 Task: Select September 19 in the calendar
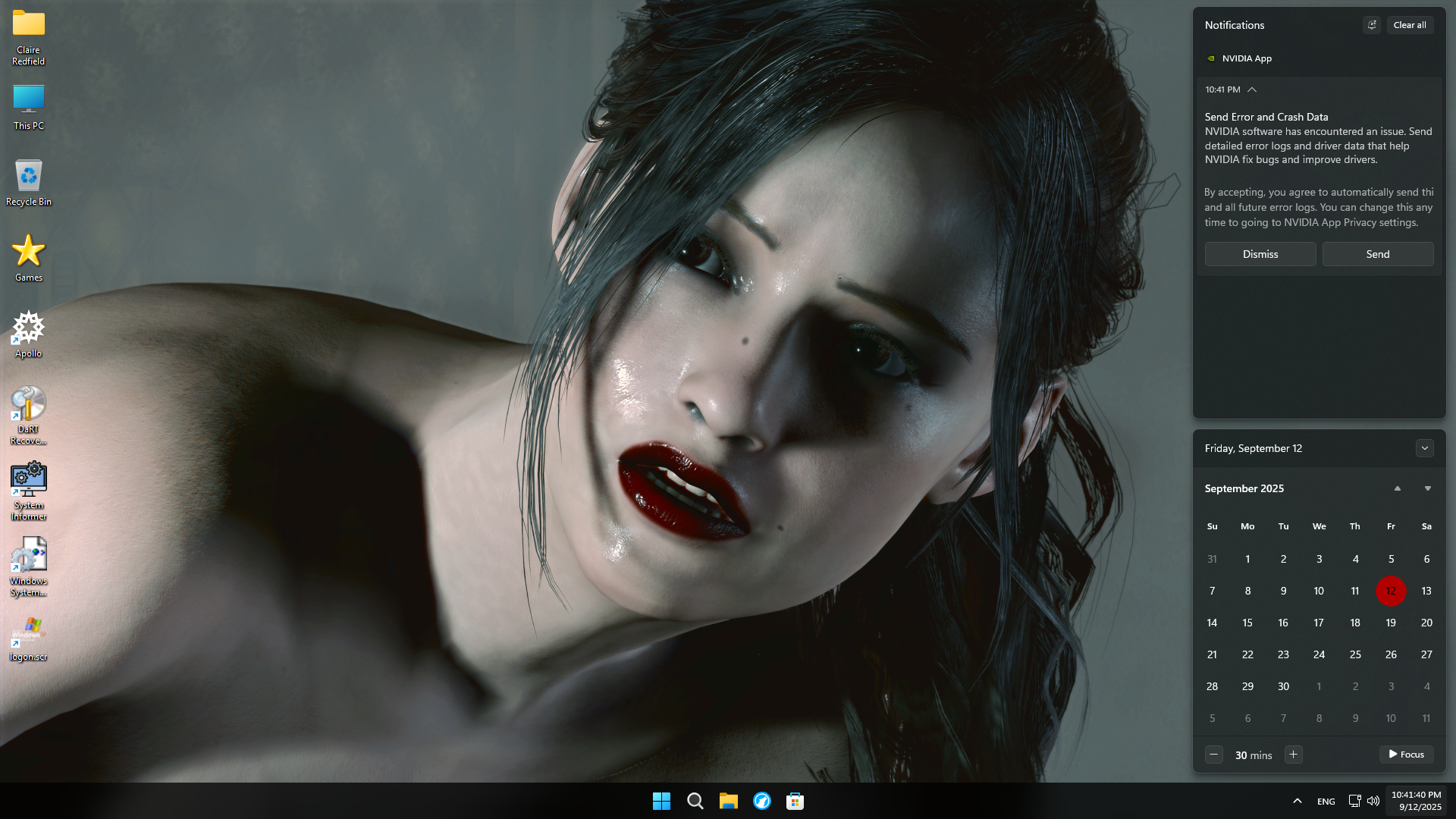click(1391, 623)
